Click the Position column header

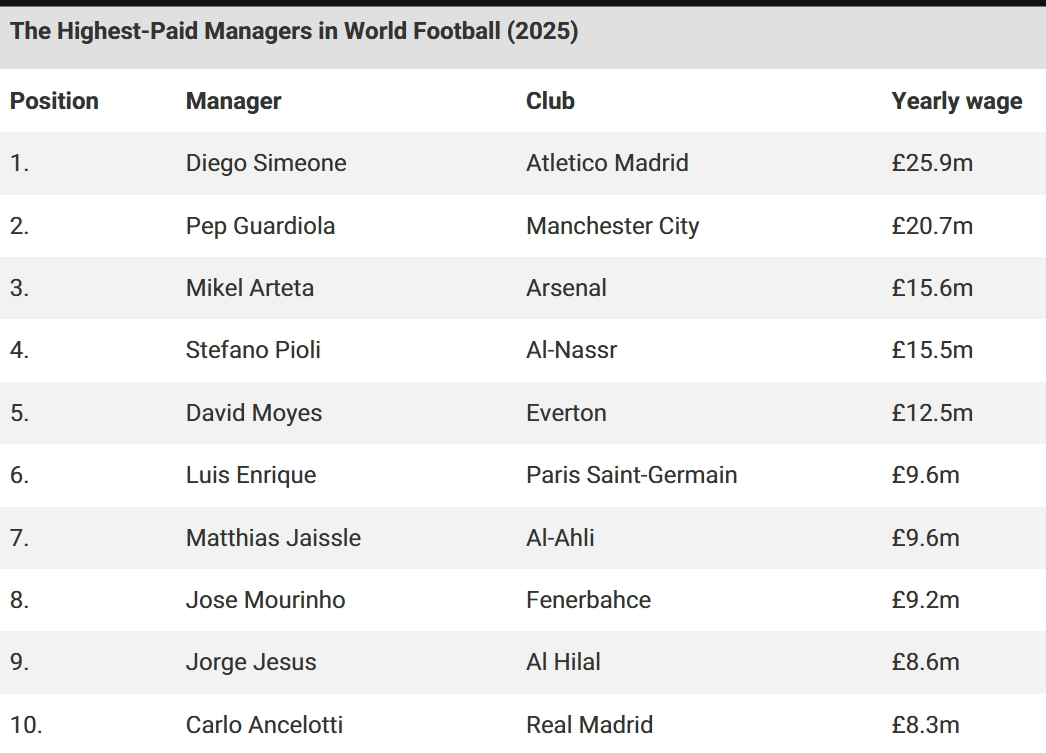click(54, 101)
